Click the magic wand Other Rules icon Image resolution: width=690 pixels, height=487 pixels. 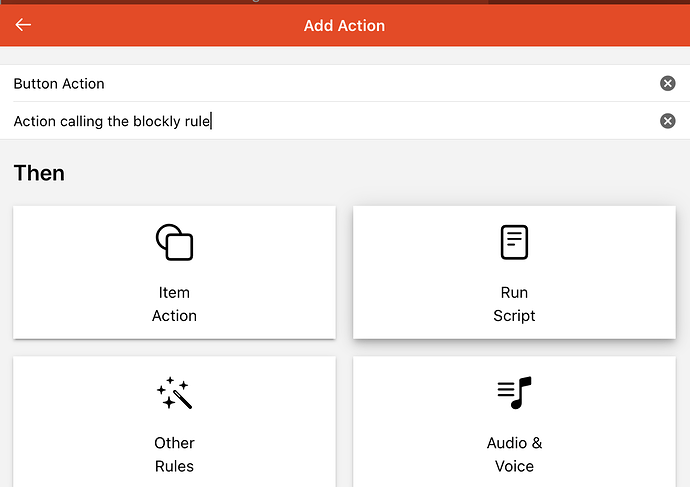(x=174, y=392)
